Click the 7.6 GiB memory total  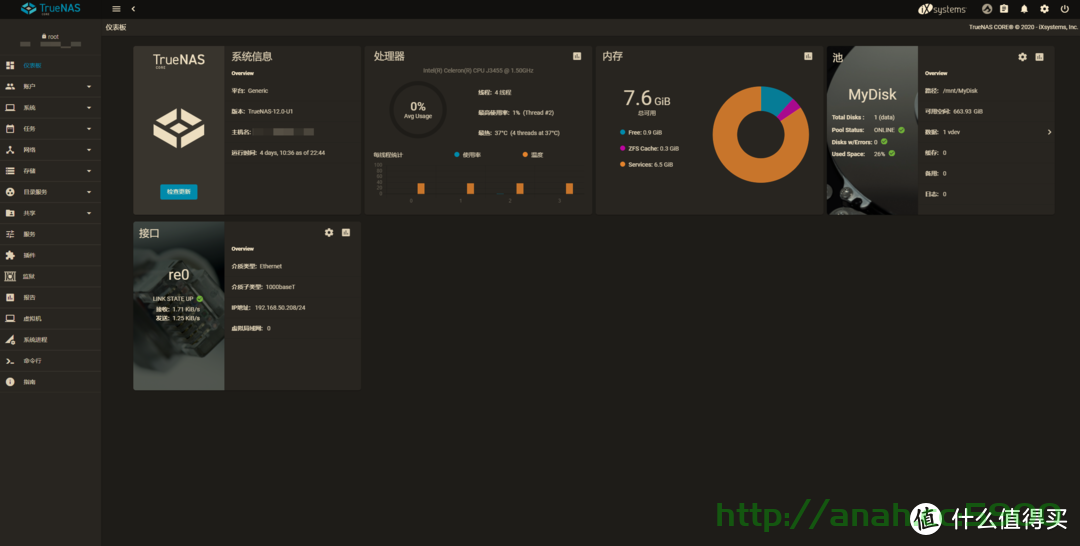click(x=647, y=98)
